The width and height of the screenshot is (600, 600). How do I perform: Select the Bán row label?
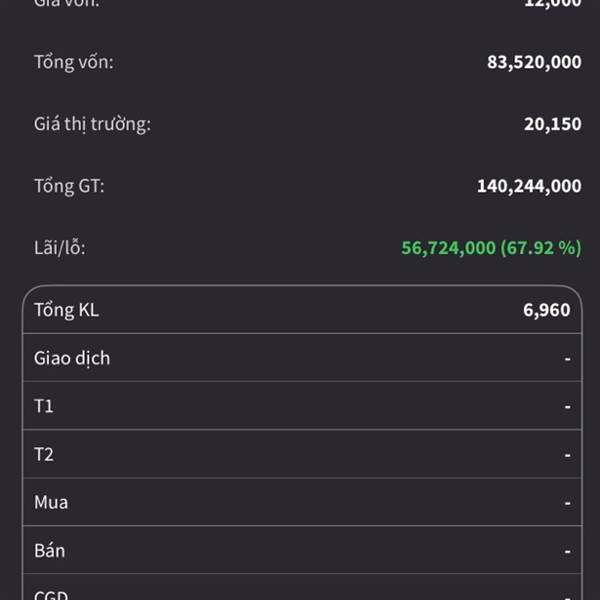coord(50,550)
